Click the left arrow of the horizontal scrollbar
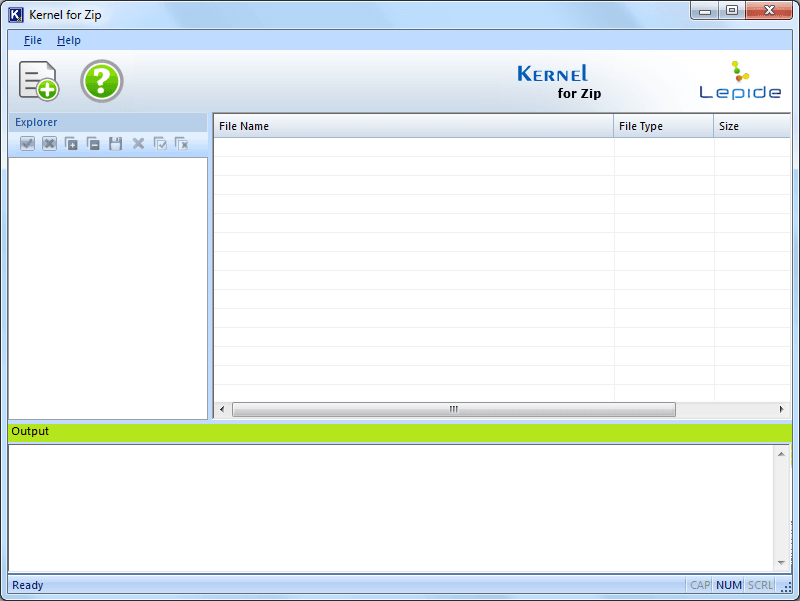 [222, 409]
